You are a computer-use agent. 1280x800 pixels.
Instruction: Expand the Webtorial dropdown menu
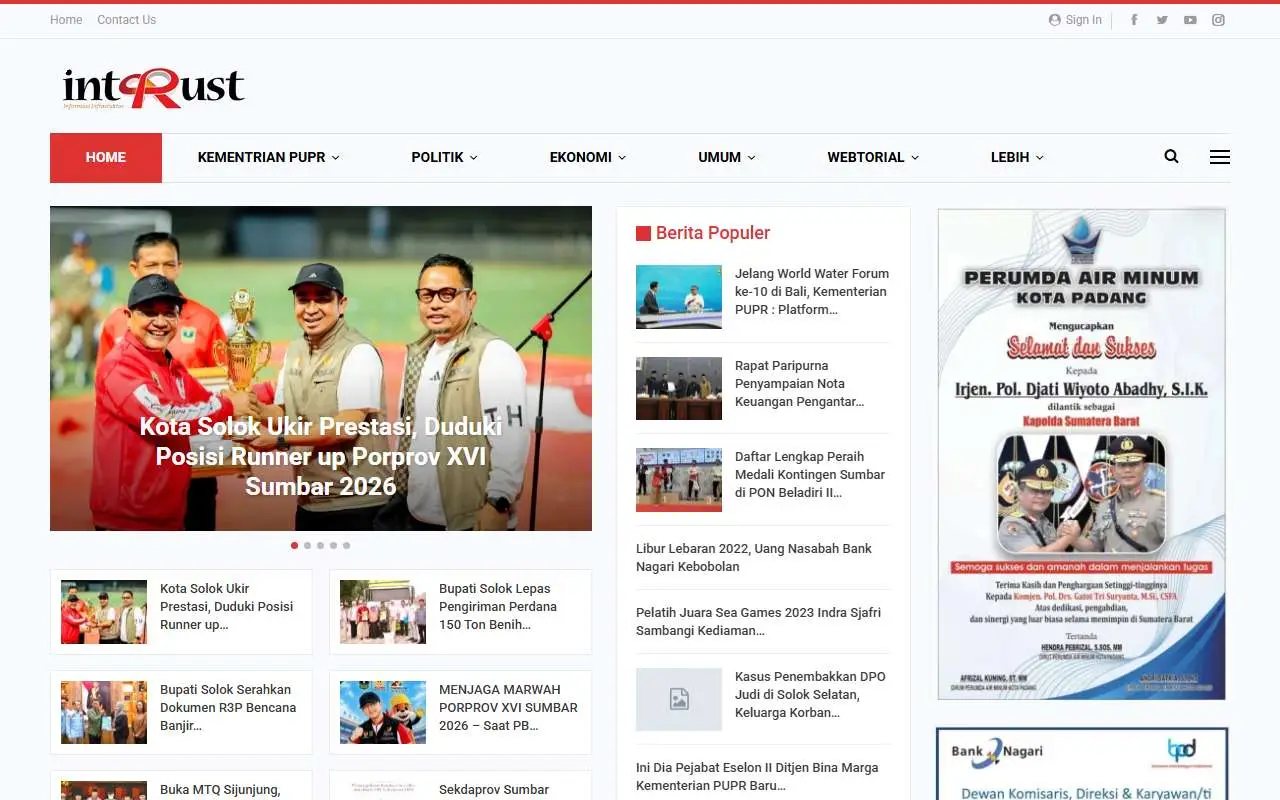[872, 157]
